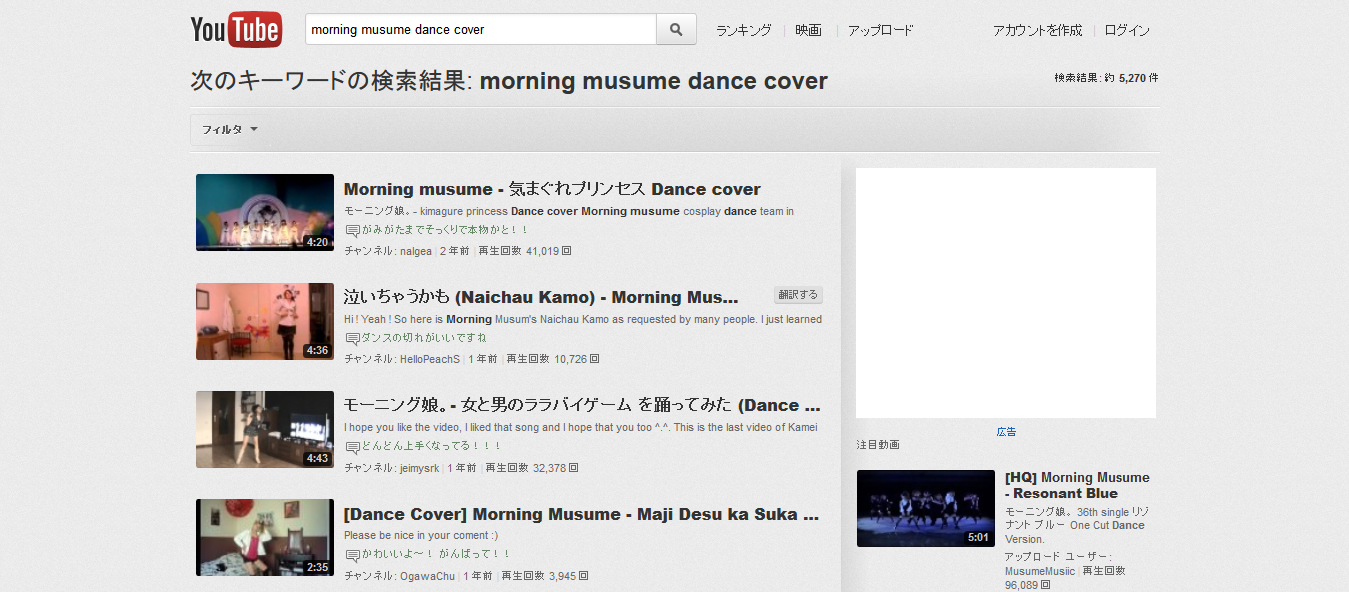Open the ランキング menu item
The image size is (1349, 592).
743,30
